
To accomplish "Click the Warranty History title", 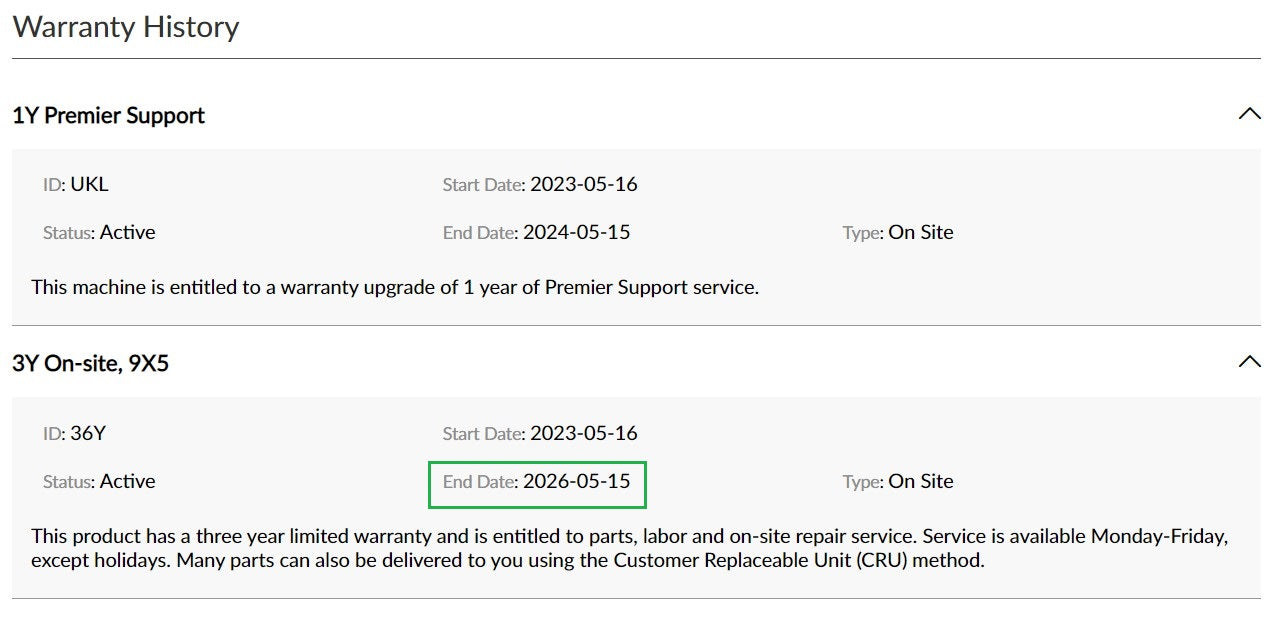I will point(126,26).
